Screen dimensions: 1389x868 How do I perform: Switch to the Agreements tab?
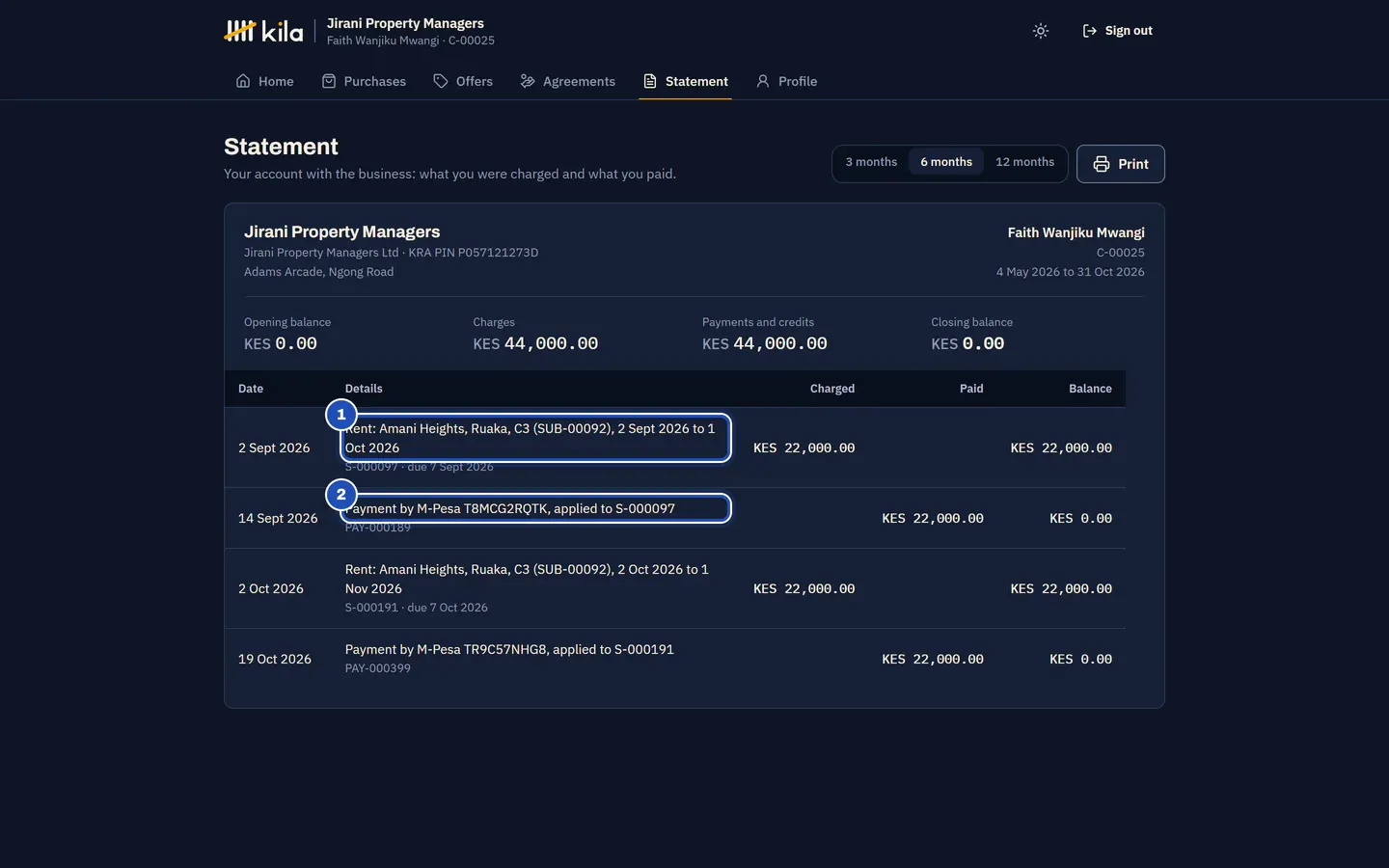(x=567, y=81)
